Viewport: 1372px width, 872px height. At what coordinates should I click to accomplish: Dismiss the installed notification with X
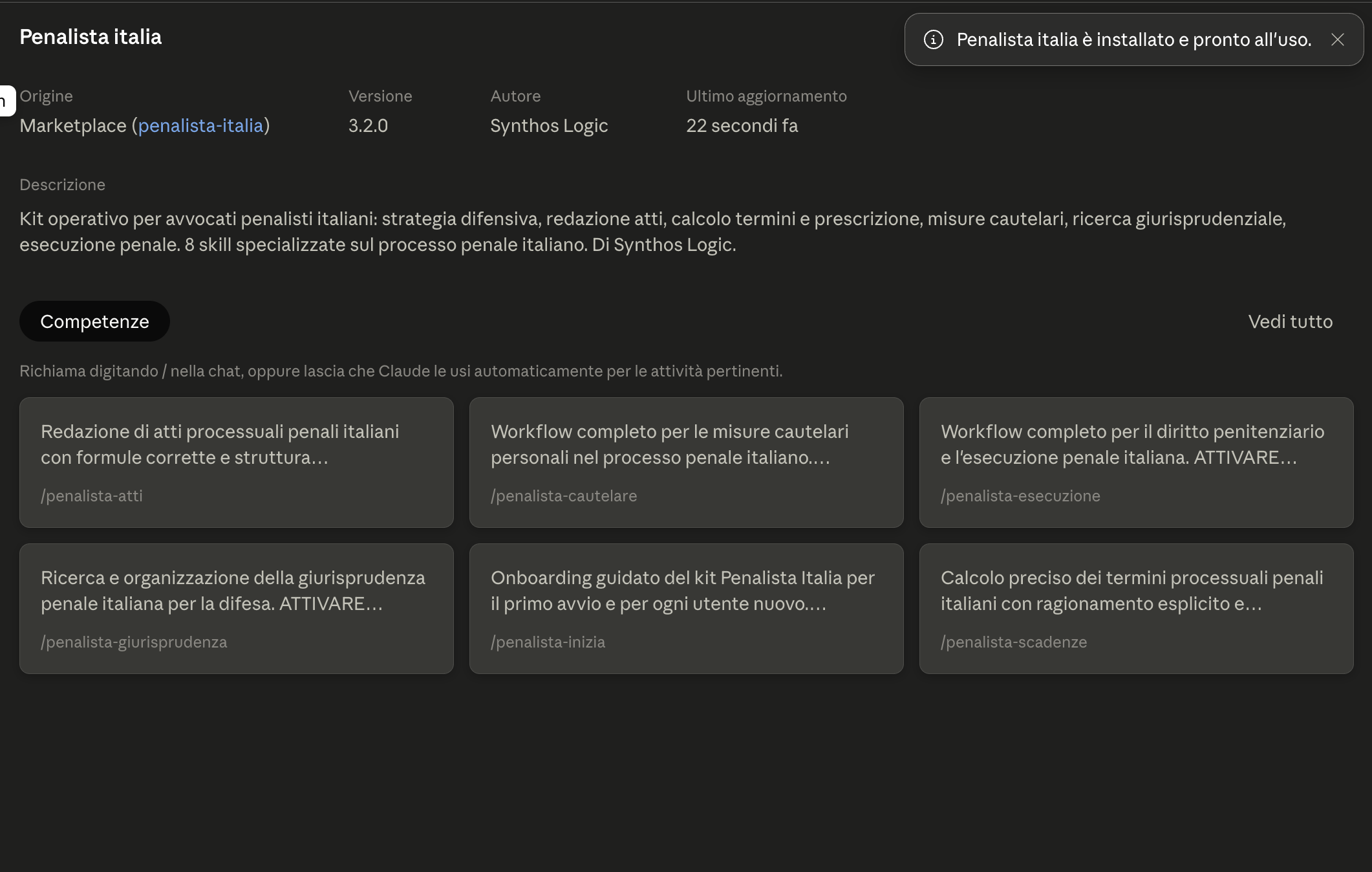pyautogui.click(x=1338, y=39)
